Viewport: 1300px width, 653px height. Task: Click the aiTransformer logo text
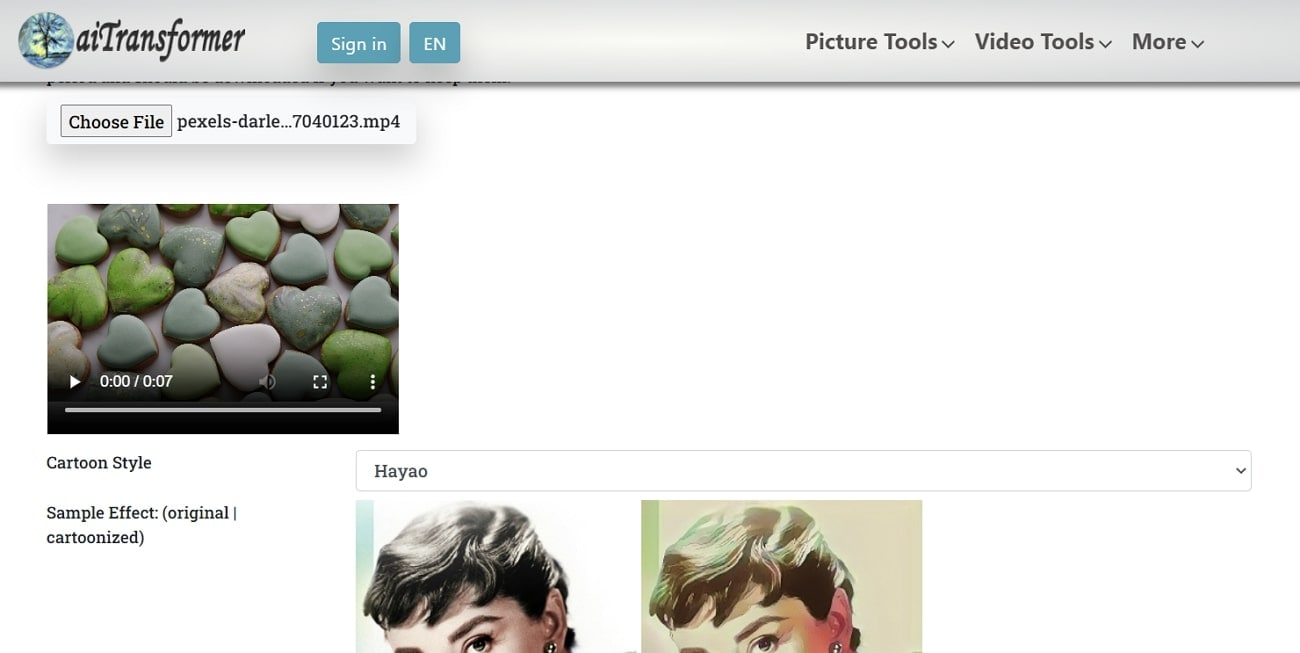pos(160,40)
